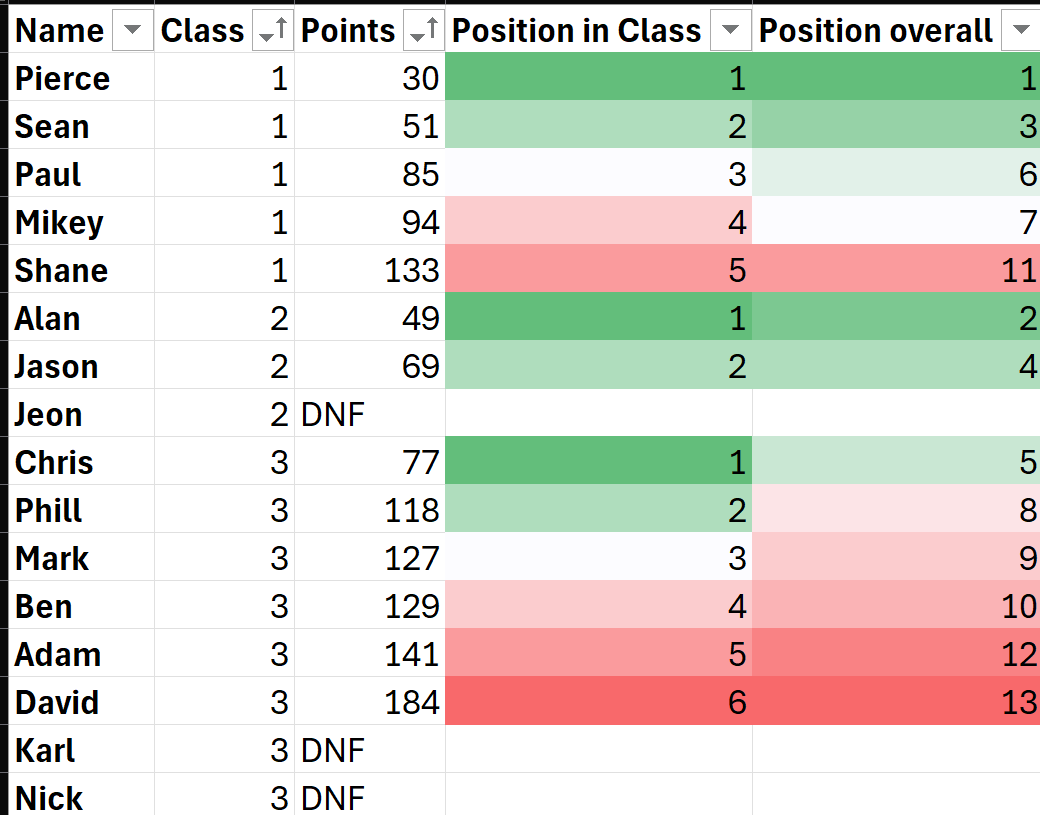Select the cell with Points value 184

coord(369,701)
